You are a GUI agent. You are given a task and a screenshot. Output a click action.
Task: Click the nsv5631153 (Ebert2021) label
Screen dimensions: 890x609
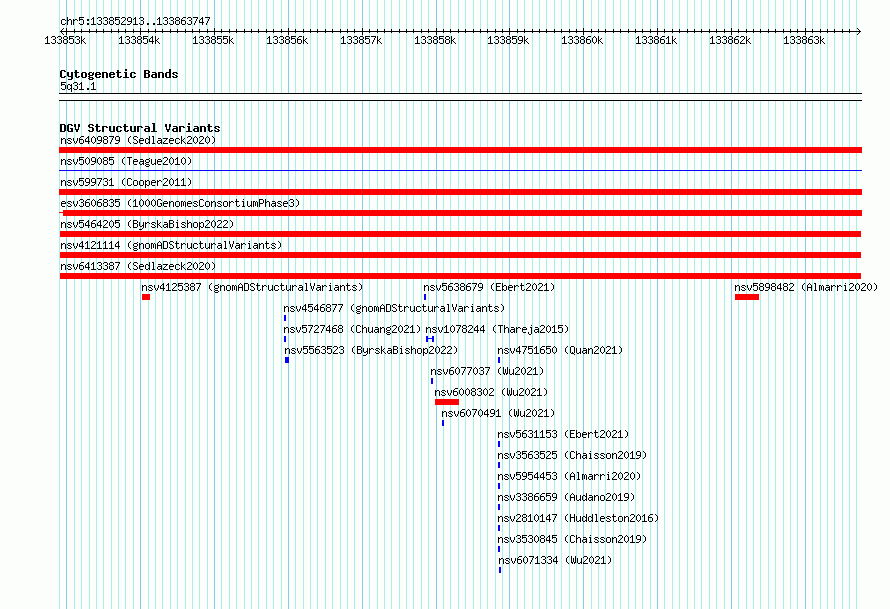(x=563, y=434)
